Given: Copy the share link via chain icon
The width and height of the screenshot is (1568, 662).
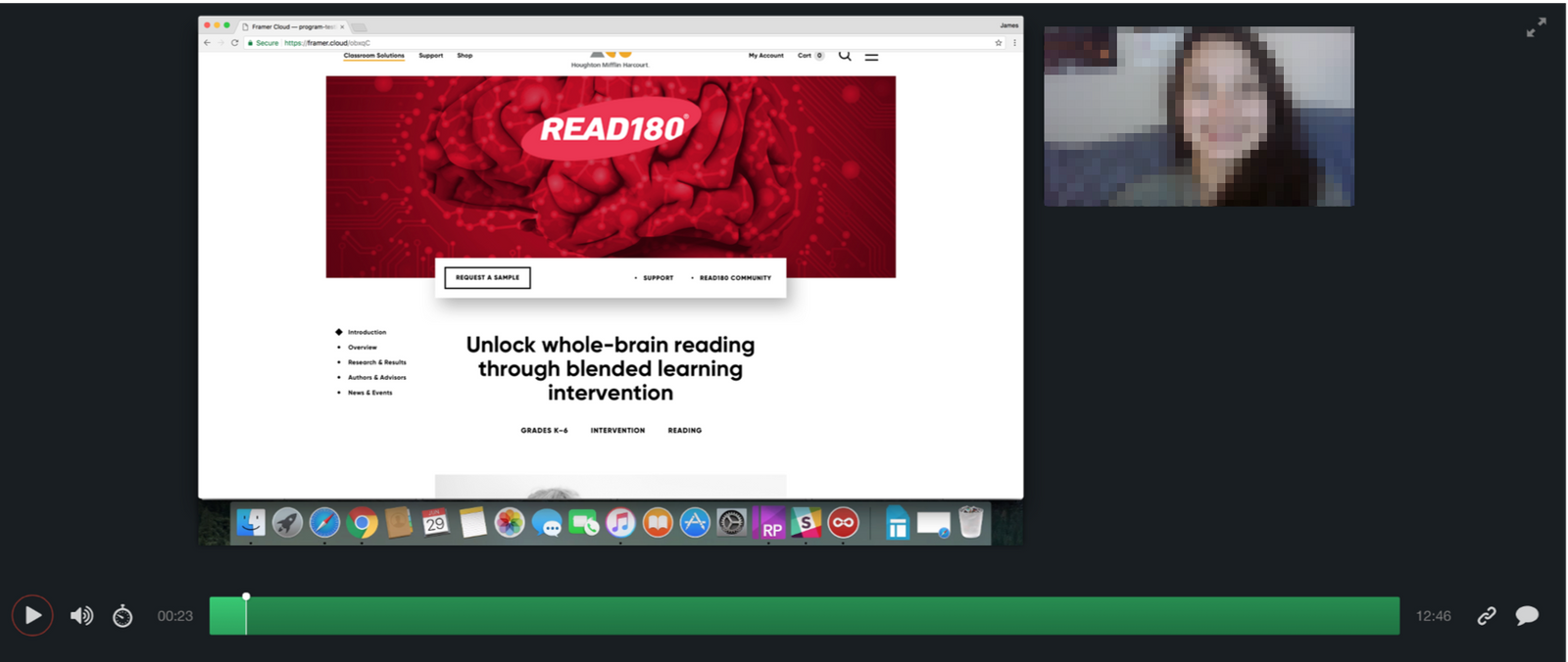Looking at the screenshot, I should pos(1487,616).
